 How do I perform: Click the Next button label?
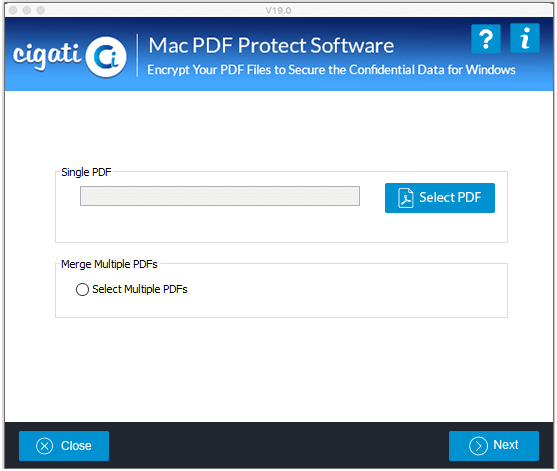pos(505,445)
